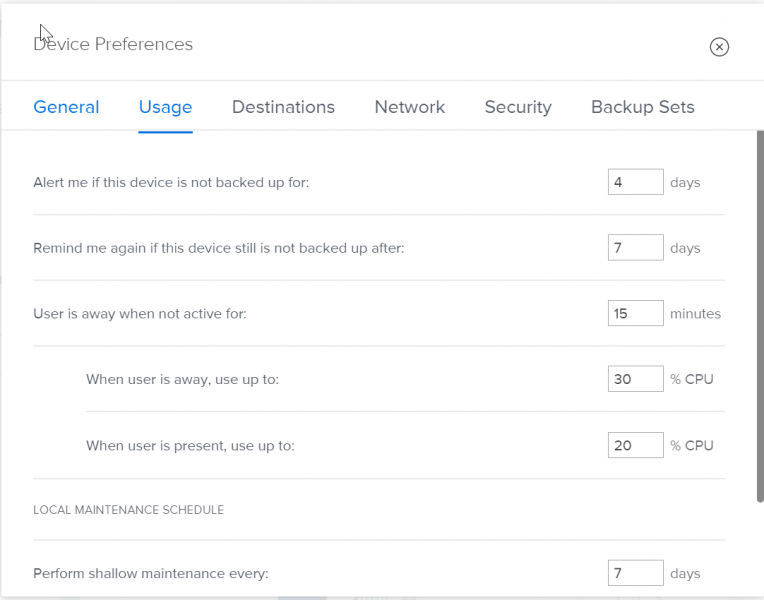
Task: Select the present CPU percent field showing 20
Action: tap(635, 445)
